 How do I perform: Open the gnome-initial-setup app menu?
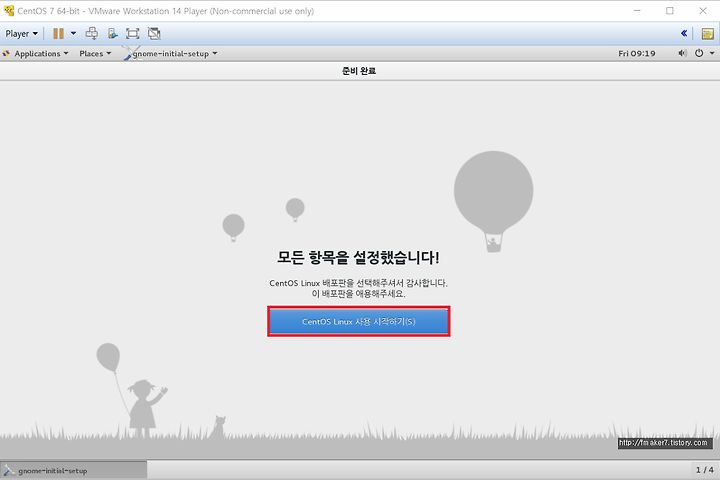tap(170, 54)
